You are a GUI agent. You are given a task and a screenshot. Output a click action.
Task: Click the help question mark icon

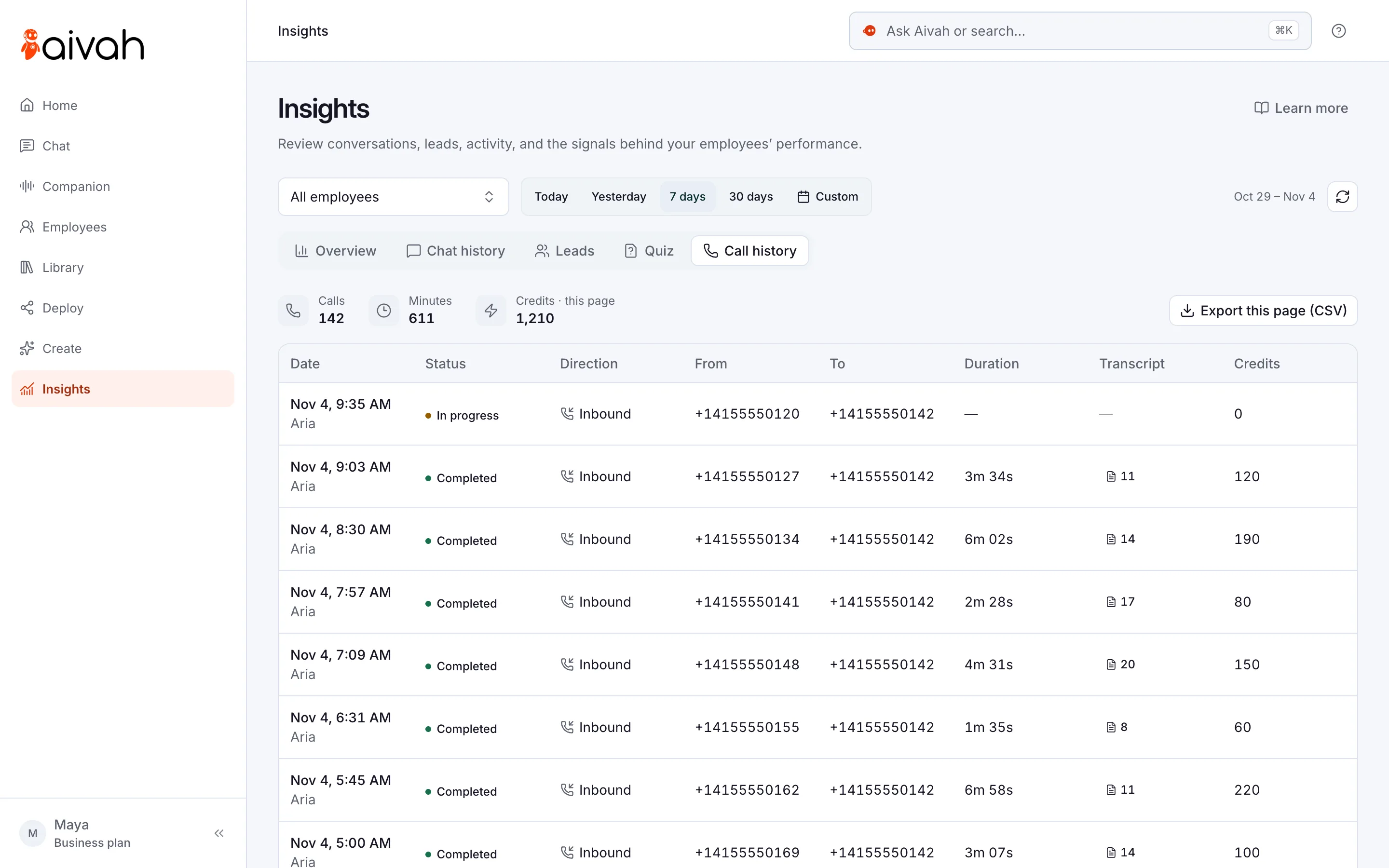point(1338,31)
